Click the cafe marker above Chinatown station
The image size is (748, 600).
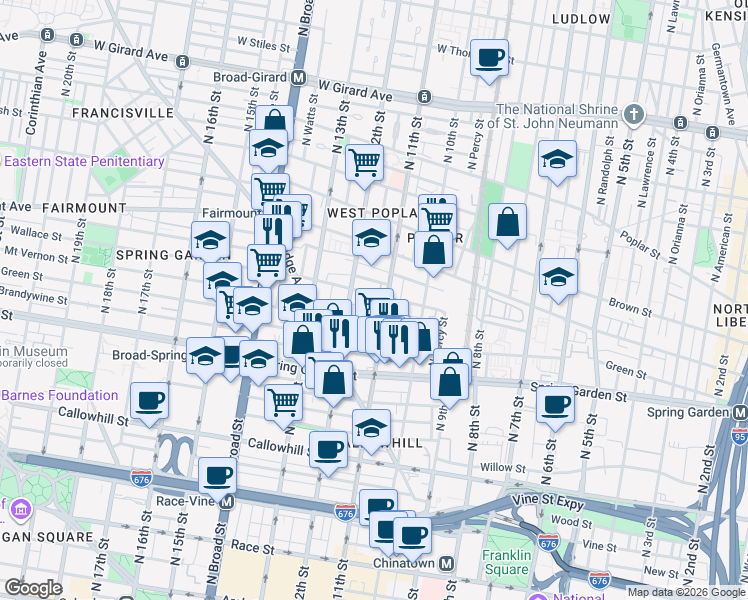[x=413, y=540]
